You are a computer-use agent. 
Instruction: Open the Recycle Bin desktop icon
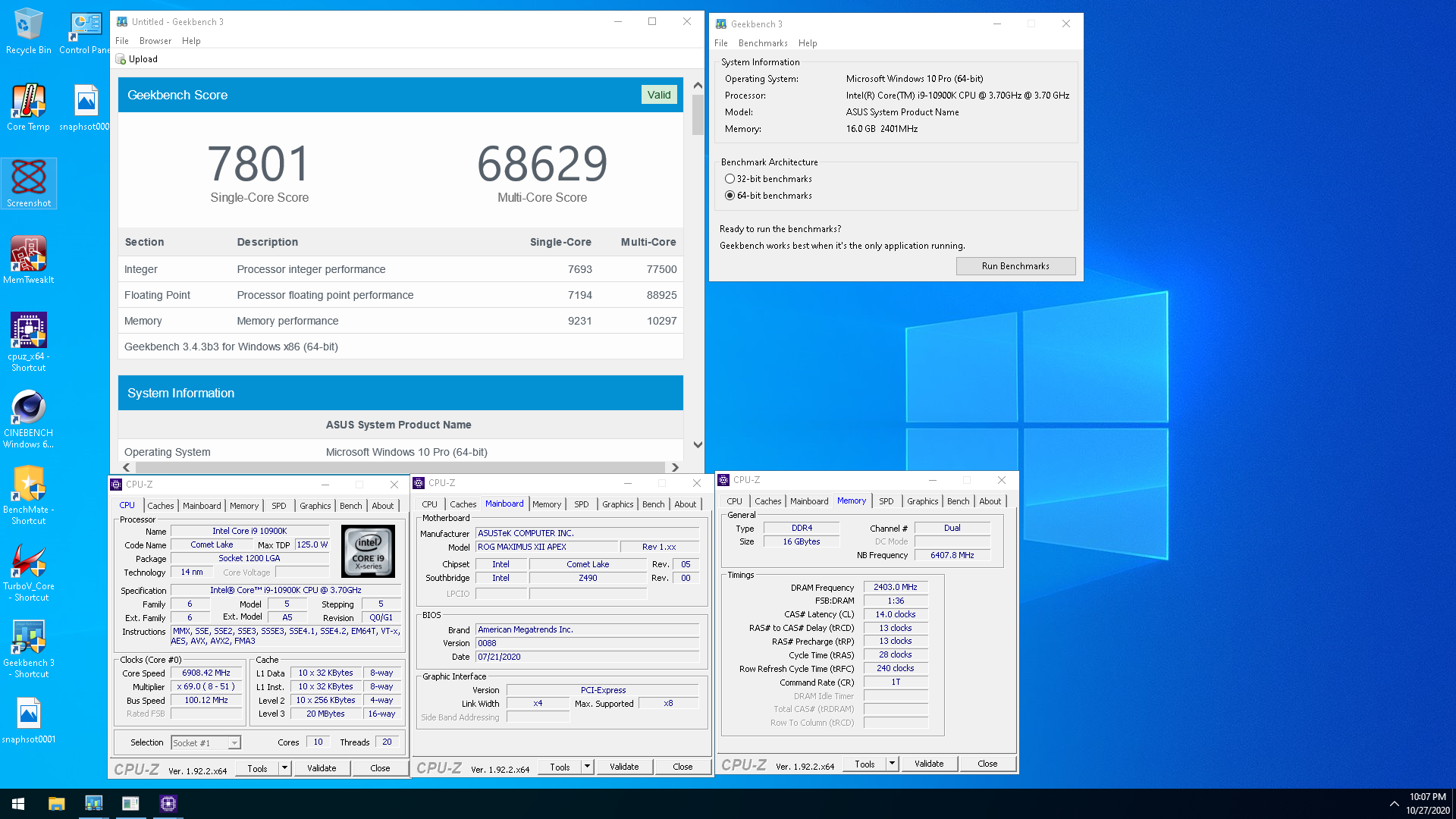coord(28,31)
